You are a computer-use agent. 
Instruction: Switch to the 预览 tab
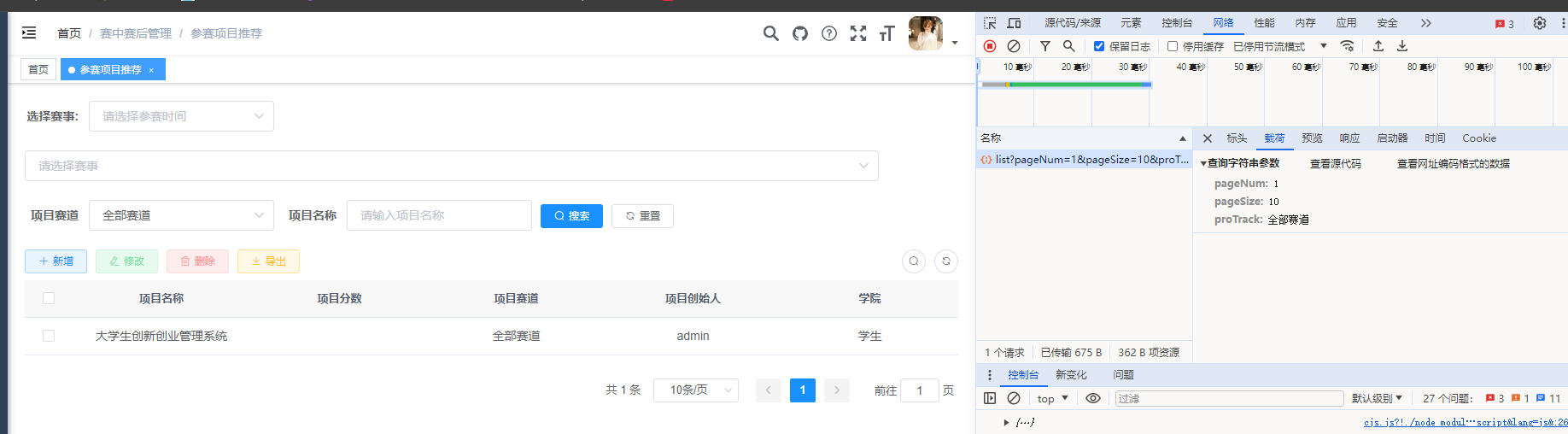pos(1312,138)
